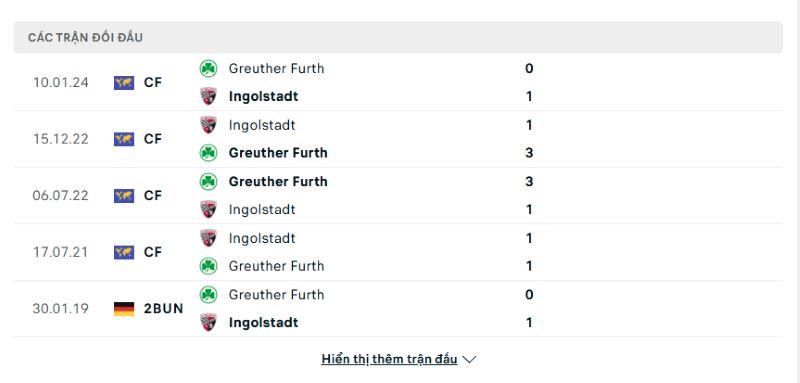The height and width of the screenshot is (383, 800).
Task: Click German flag icon next to 2BUN
Action: pos(124,309)
